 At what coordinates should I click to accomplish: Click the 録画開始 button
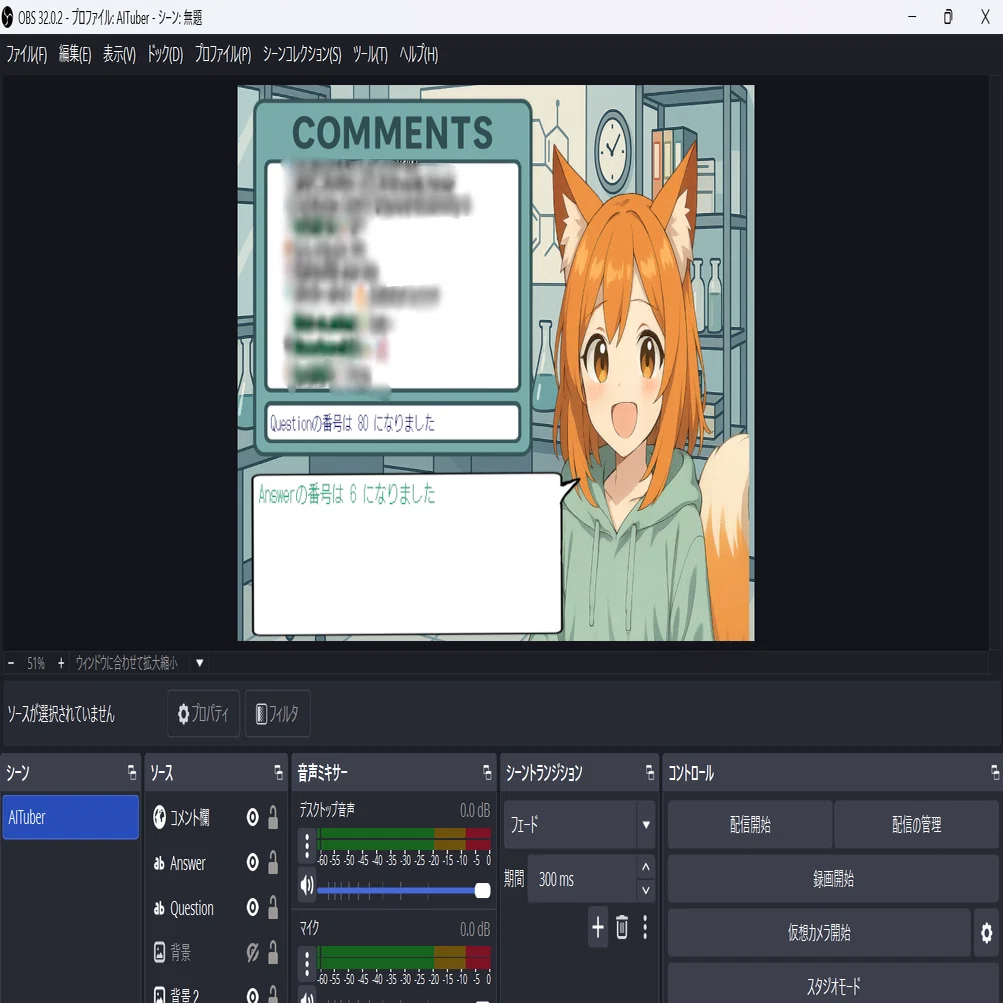point(833,879)
